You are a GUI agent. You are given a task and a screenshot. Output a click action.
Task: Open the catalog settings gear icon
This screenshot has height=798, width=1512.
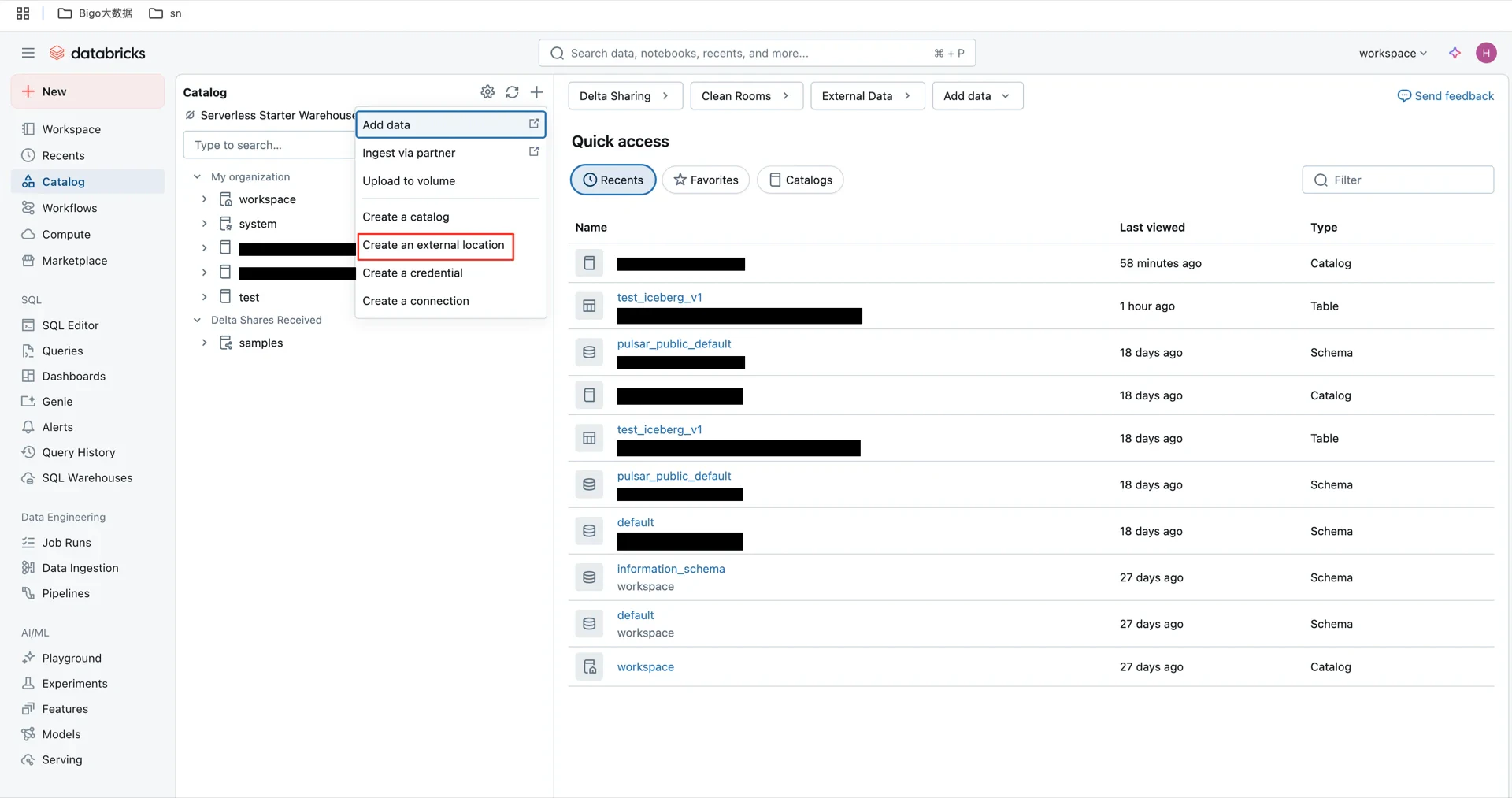(x=487, y=92)
